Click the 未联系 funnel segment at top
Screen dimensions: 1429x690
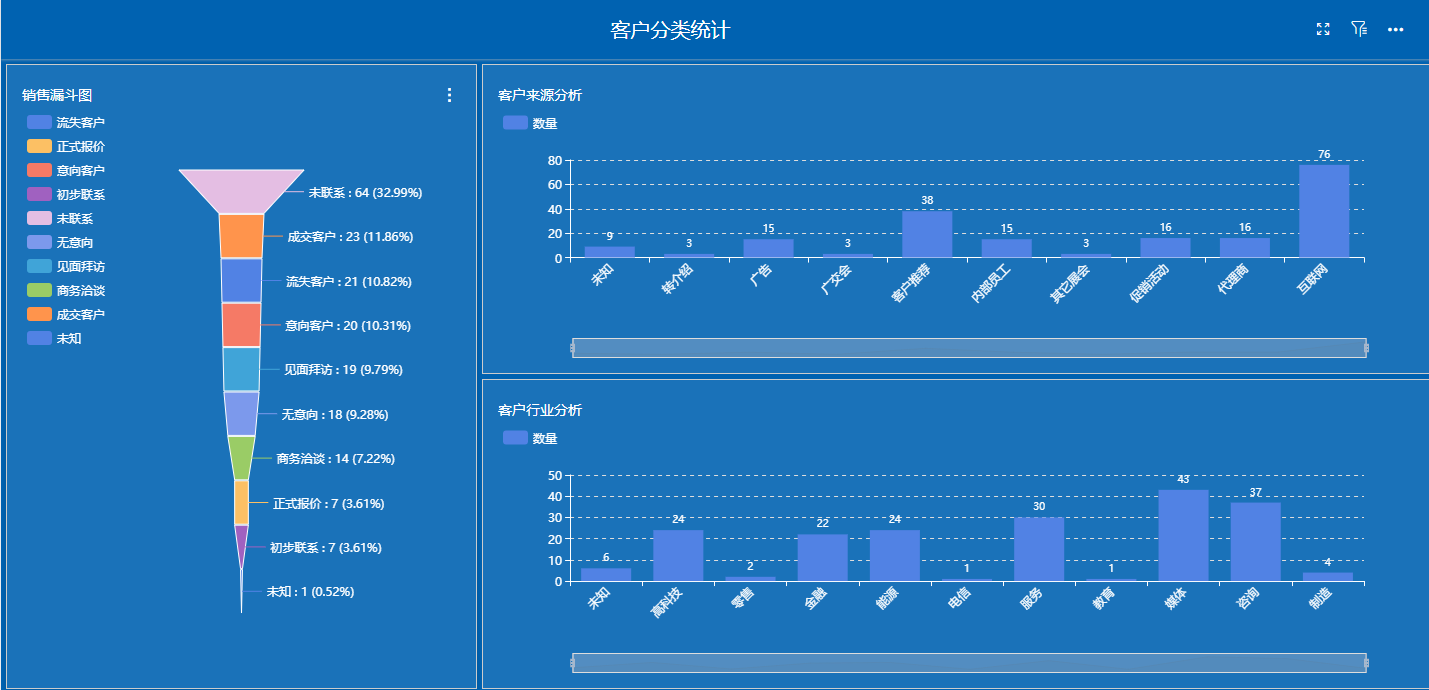[x=241, y=190]
